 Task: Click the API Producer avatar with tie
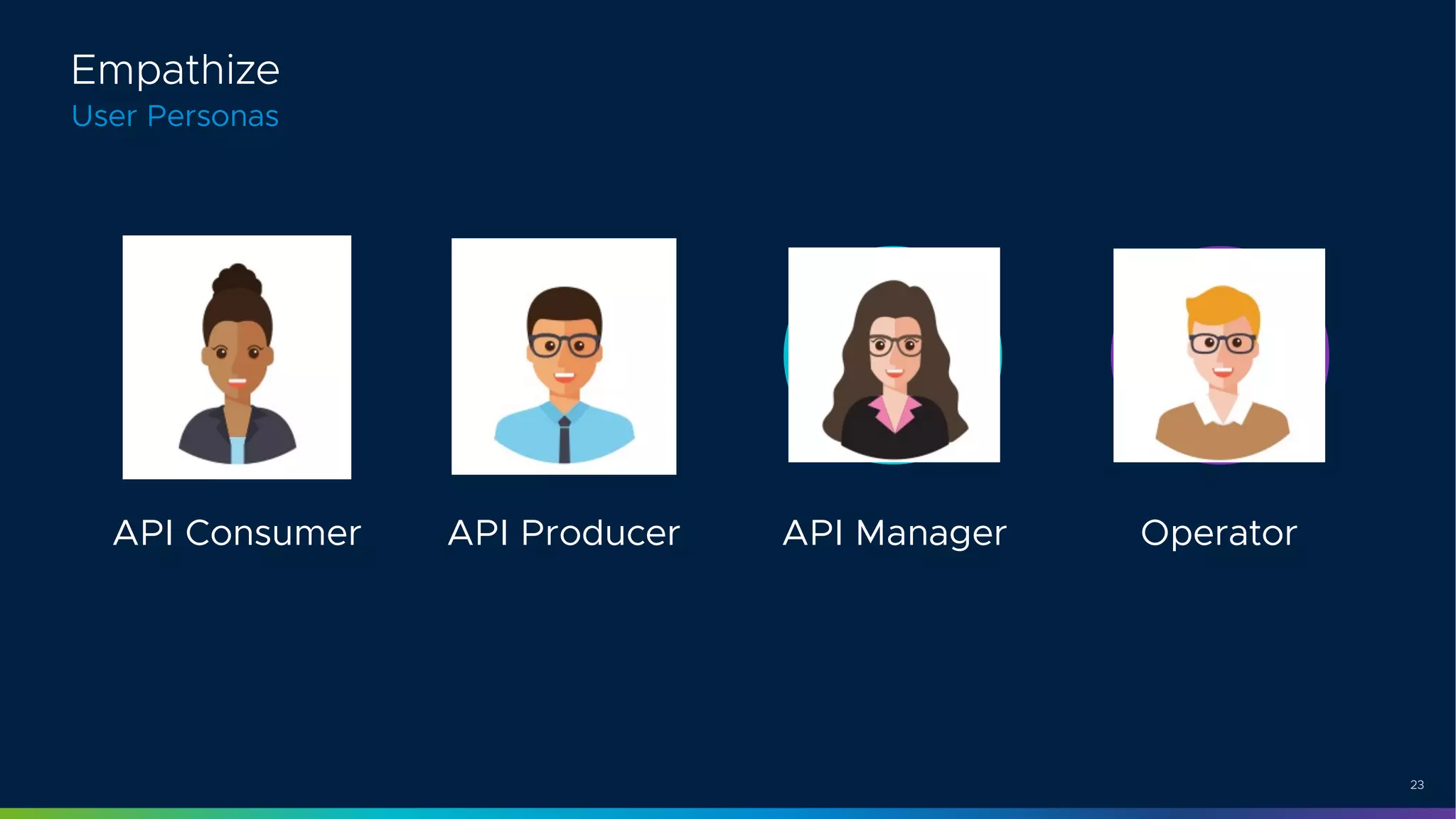564,356
